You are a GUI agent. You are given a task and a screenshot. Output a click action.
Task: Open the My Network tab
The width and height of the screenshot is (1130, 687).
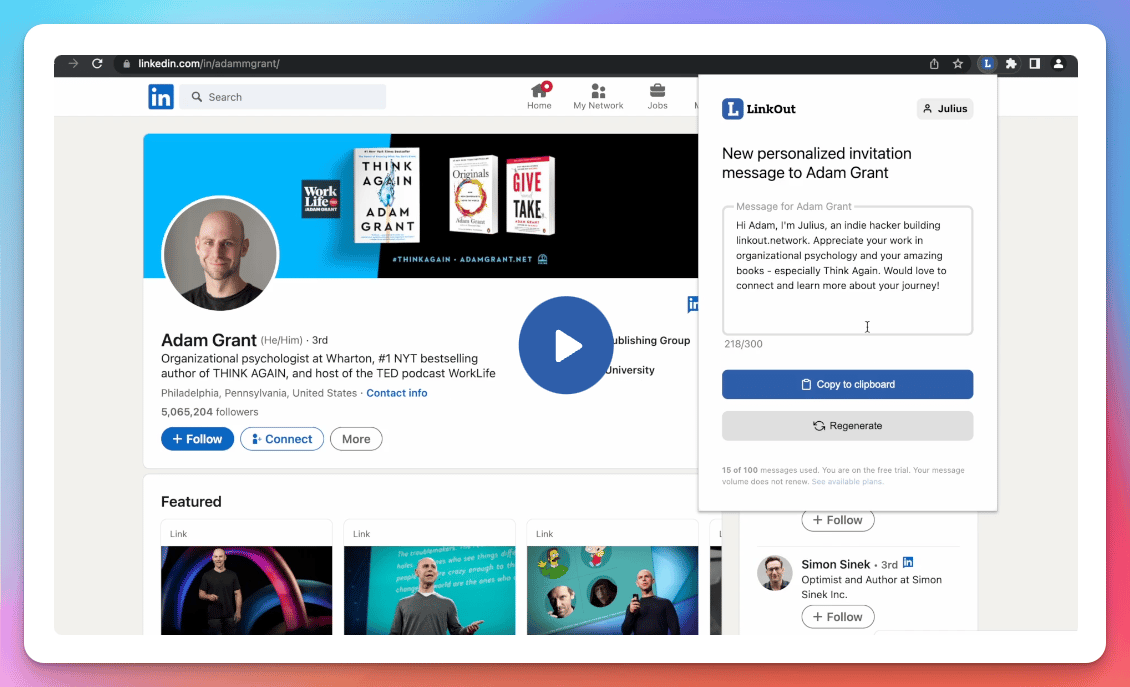pos(598,97)
